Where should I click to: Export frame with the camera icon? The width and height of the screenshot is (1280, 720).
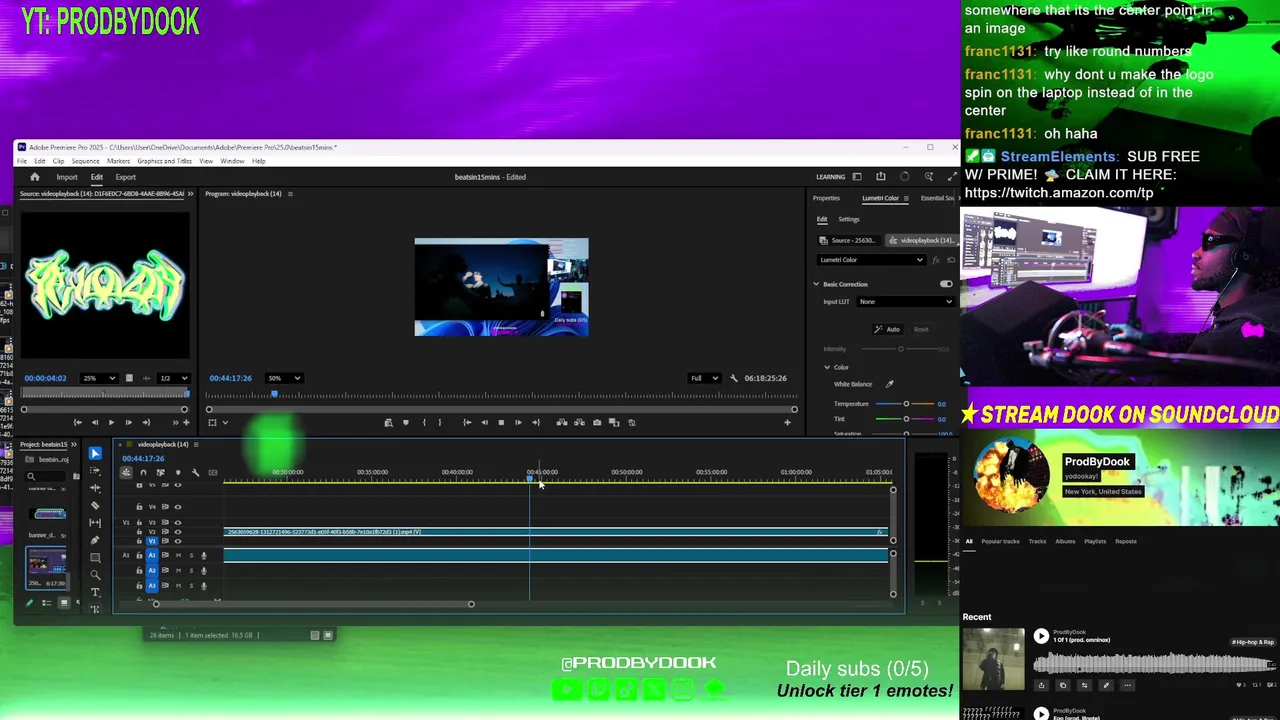point(597,422)
